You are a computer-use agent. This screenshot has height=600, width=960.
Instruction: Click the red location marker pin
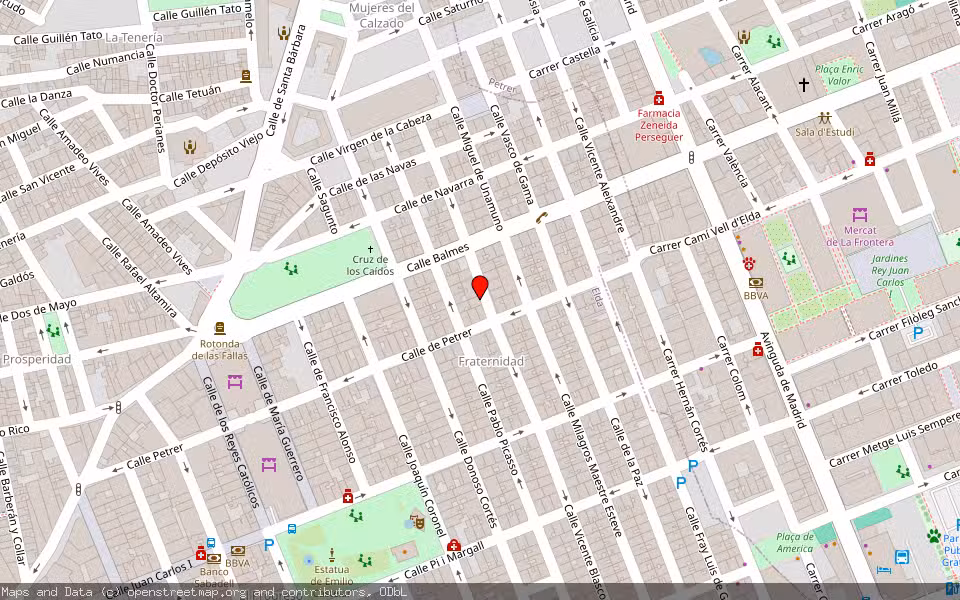(x=480, y=287)
